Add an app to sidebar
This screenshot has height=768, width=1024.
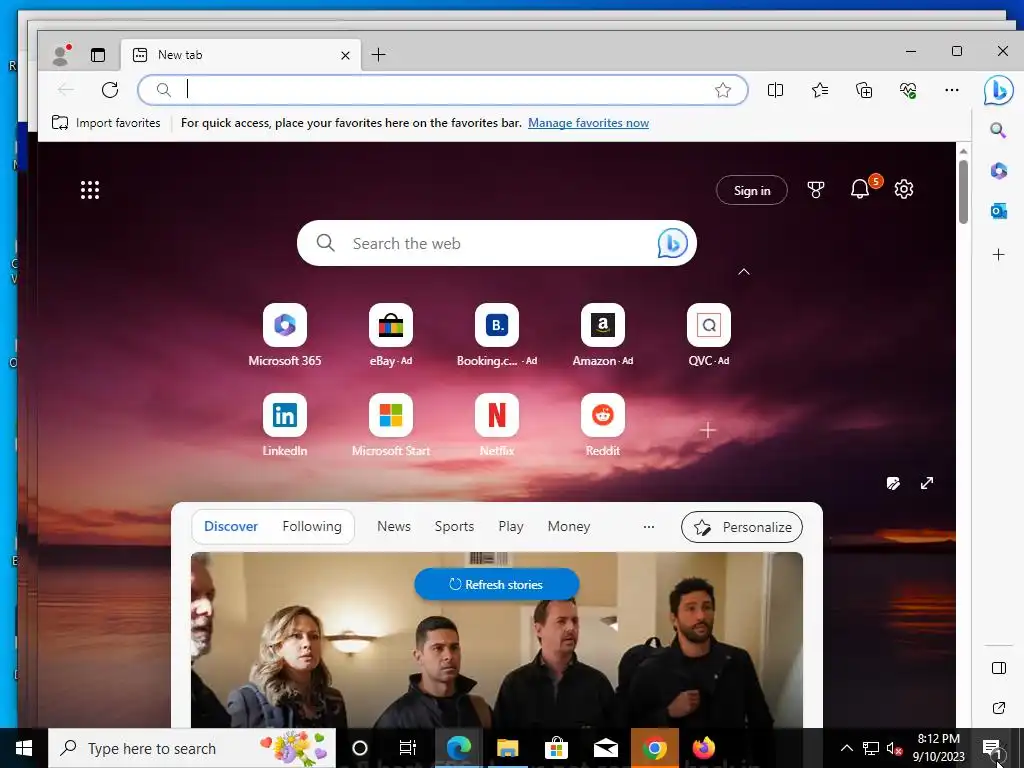tap(998, 255)
